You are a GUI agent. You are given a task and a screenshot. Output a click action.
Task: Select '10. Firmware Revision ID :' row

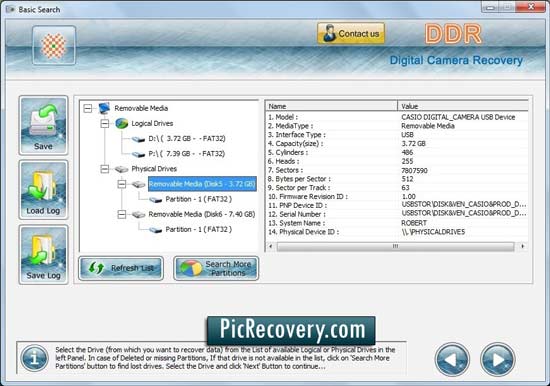click(x=397, y=197)
